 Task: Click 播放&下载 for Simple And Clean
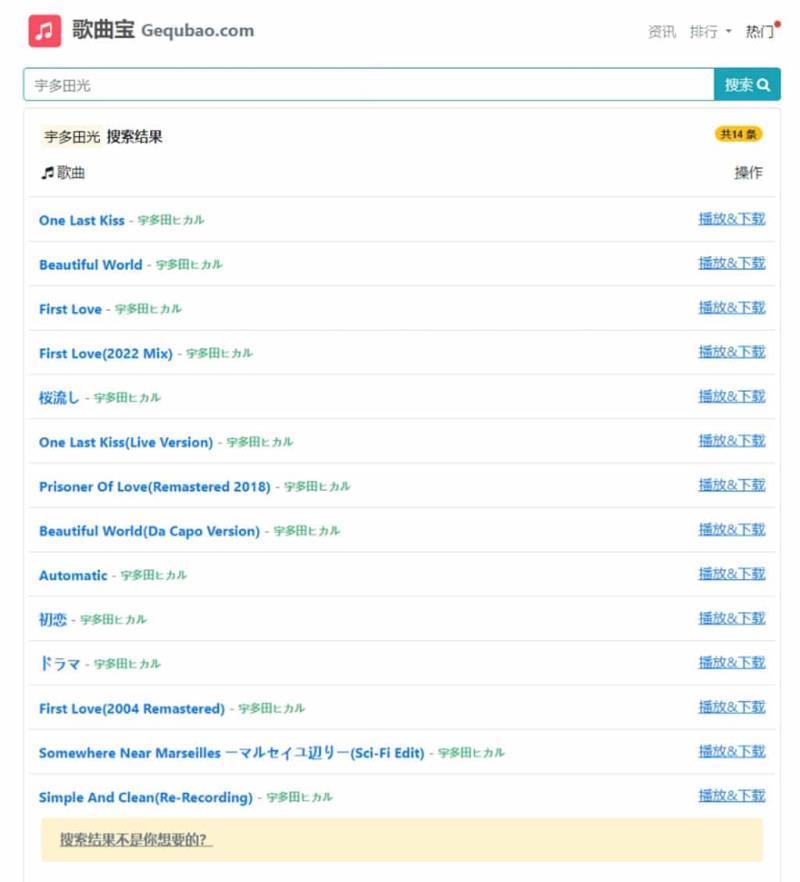(x=732, y=796)
